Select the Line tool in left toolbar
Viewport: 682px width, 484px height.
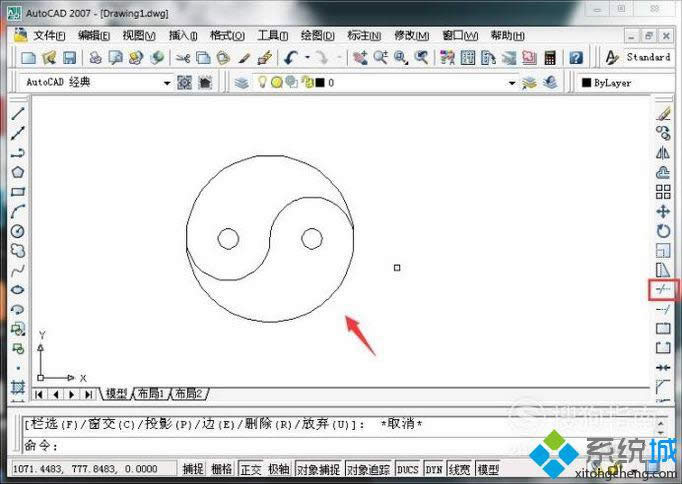17,113
